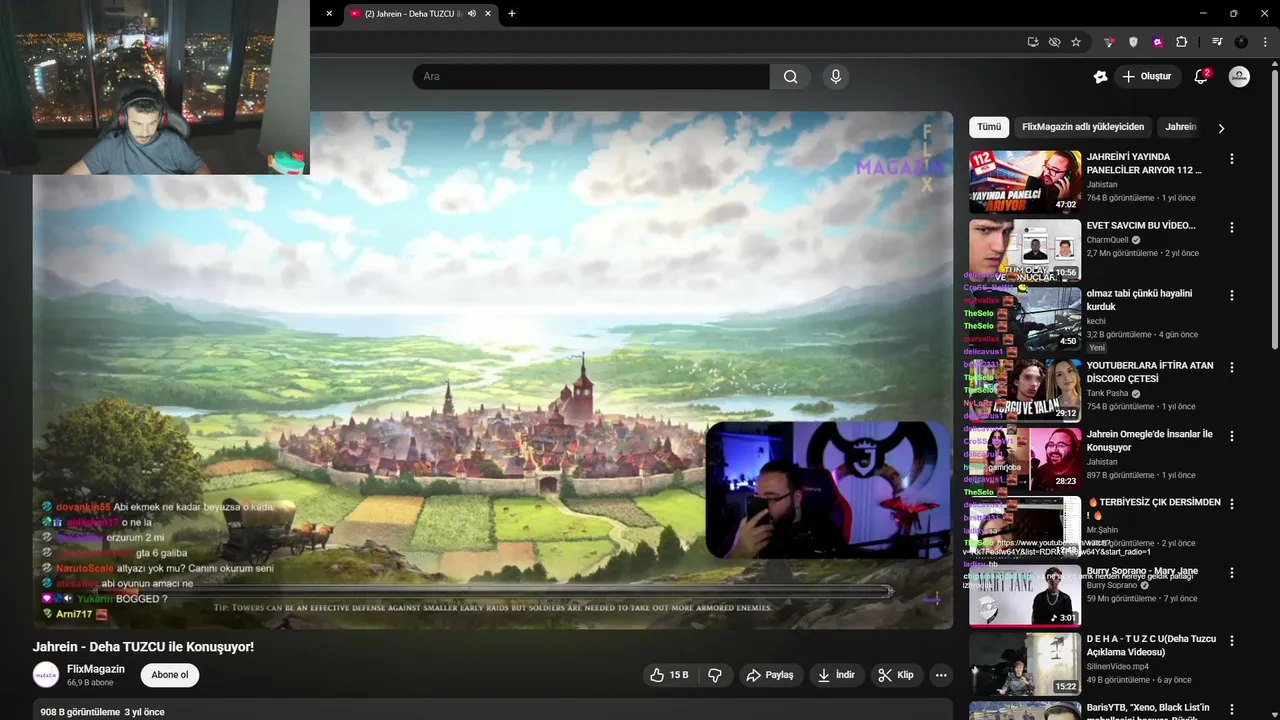Open Jahrein Omegle'de İnsanlar ile Konuşuyor title
The width and height of the screenshot is (1280, 720).
coord(1149,441)
